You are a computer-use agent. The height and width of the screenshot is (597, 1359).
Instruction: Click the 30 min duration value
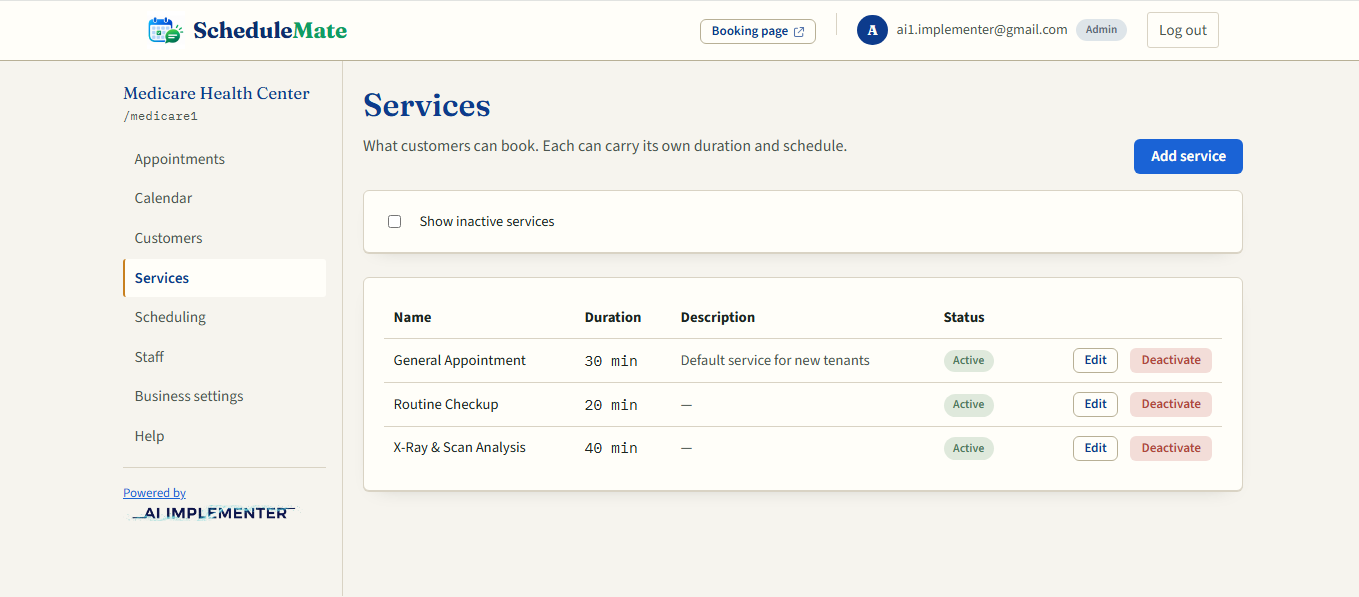(611, 361)
